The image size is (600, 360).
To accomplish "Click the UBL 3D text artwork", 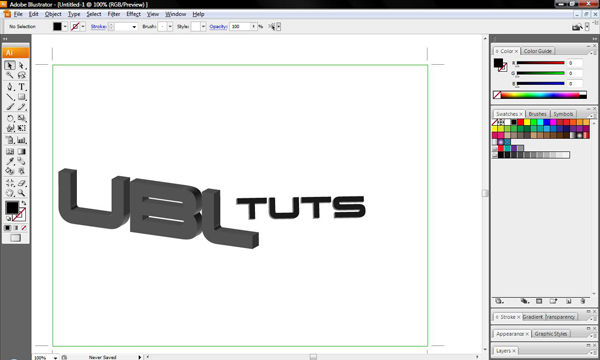I will tap(159, 209).
